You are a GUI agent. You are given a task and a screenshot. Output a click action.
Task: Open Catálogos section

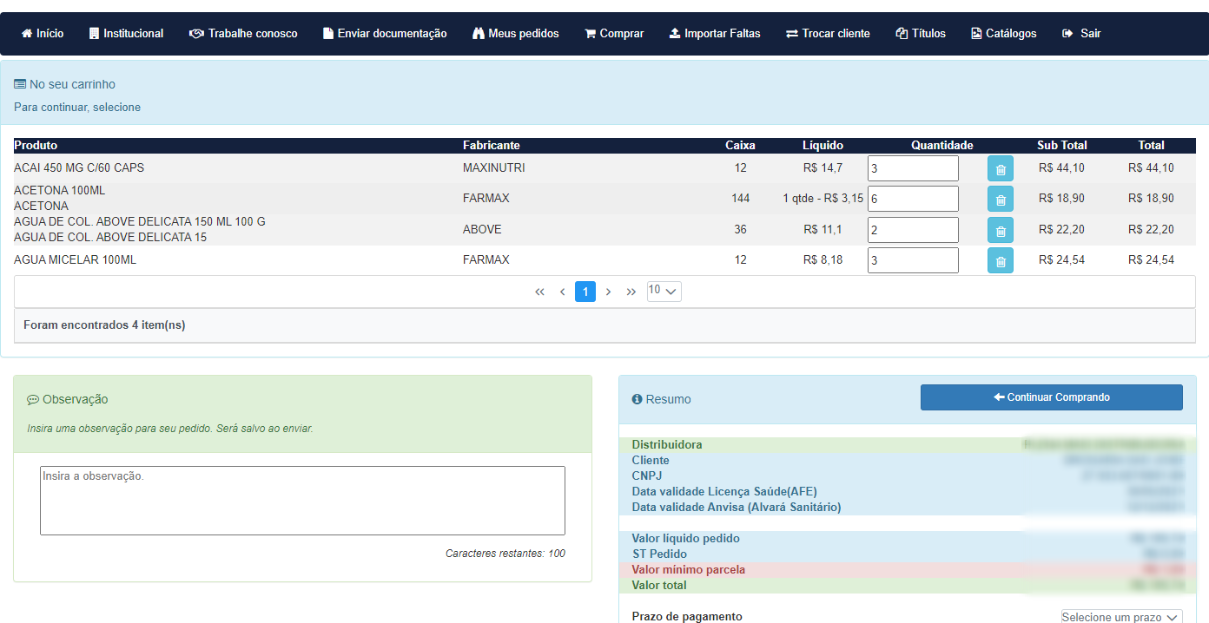1004,33
